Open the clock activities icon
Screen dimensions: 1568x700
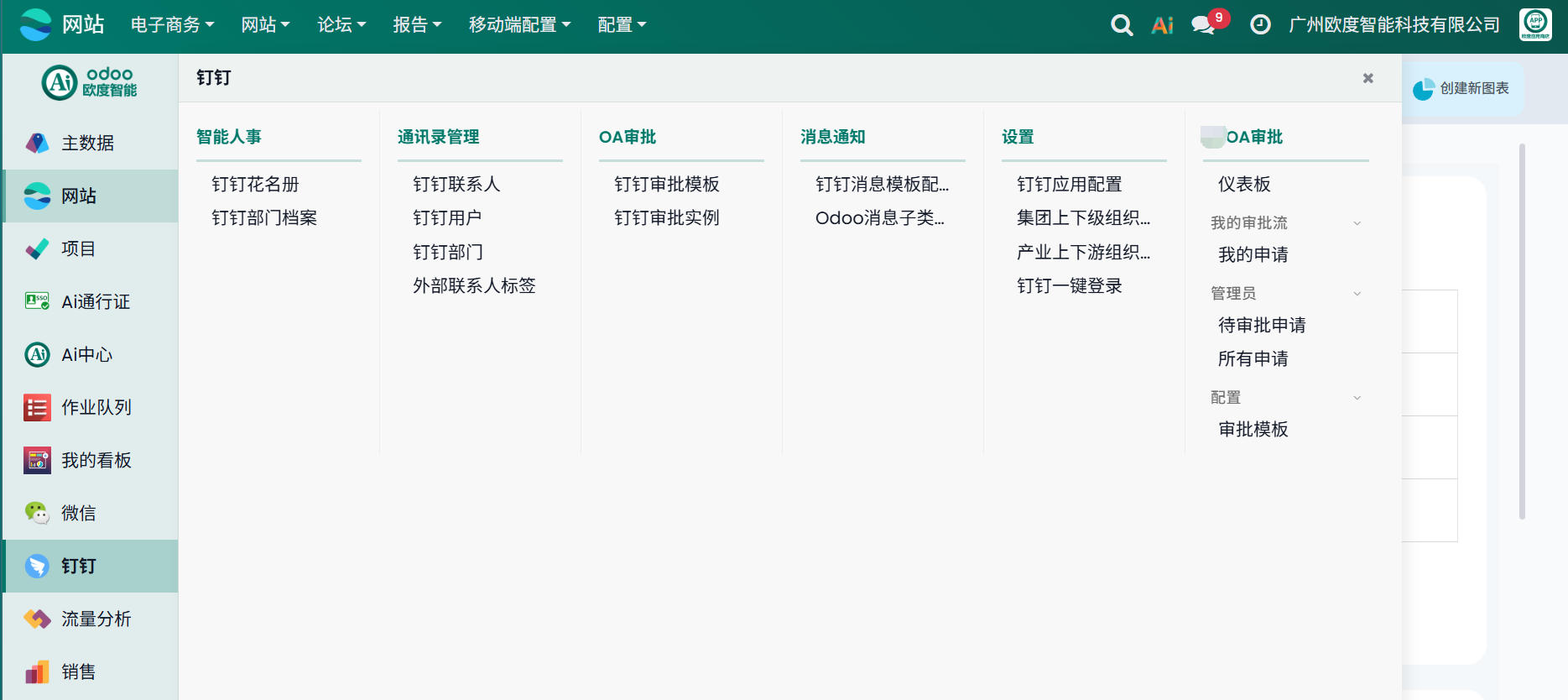[x=1260, y=25]
